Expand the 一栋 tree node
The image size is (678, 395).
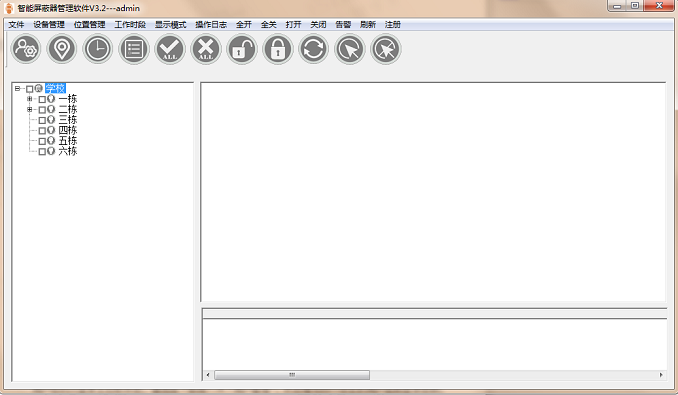pos(29,99)
